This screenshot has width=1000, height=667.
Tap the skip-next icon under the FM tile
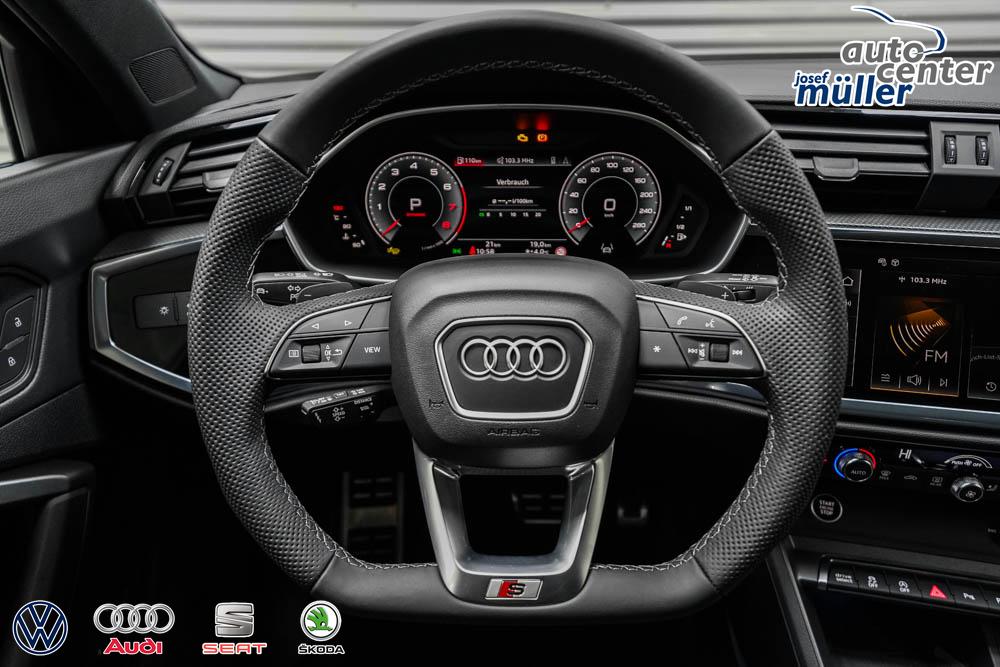943,382
